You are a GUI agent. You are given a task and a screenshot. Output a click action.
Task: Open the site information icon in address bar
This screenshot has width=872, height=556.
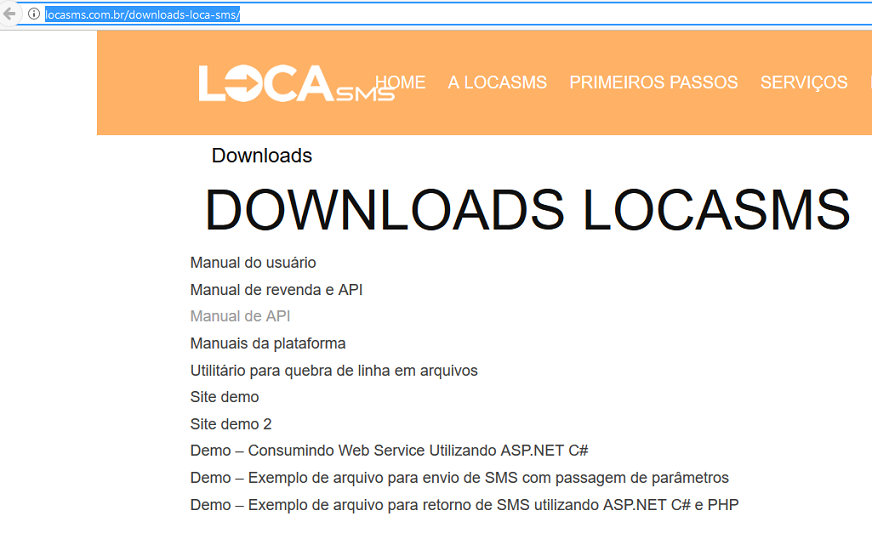point(34,14)
